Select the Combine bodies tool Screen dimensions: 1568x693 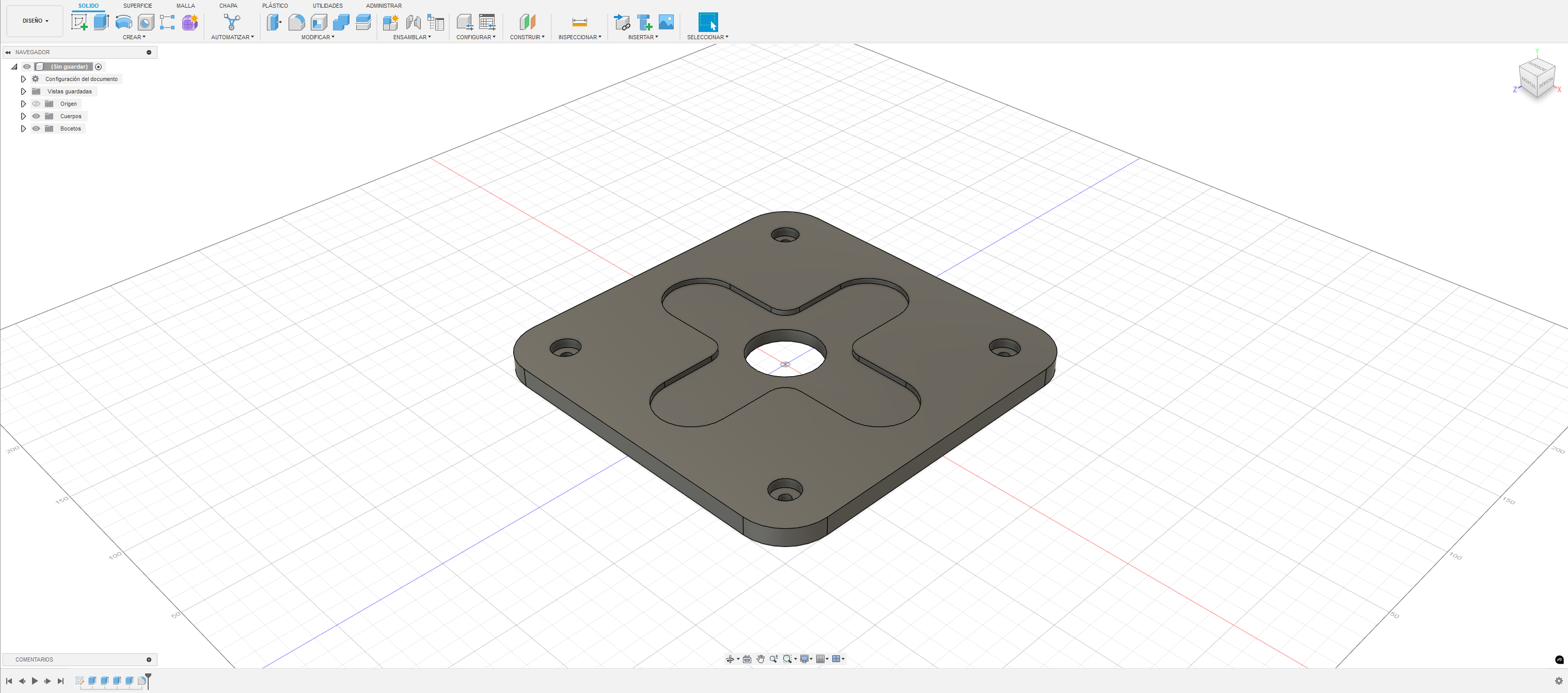[x=341, y=23]
